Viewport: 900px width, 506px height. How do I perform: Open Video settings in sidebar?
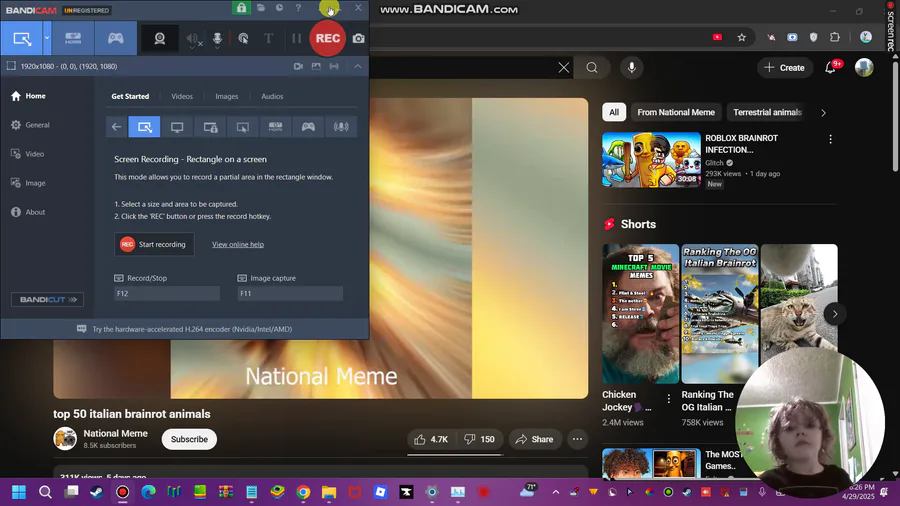(x=28, y=154)
